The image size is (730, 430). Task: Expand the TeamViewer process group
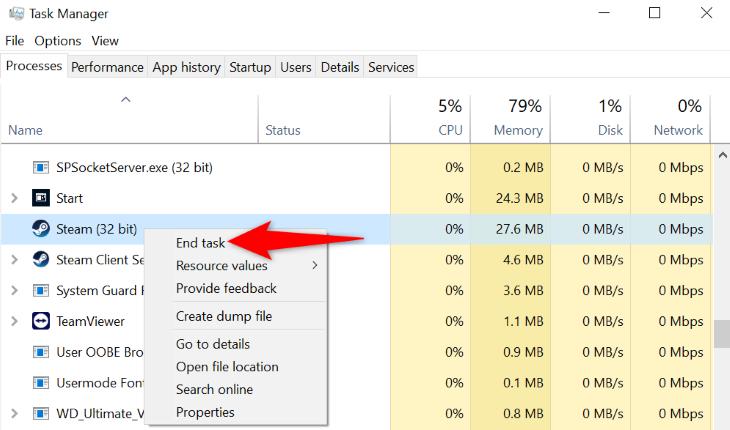tap(14, 321)
